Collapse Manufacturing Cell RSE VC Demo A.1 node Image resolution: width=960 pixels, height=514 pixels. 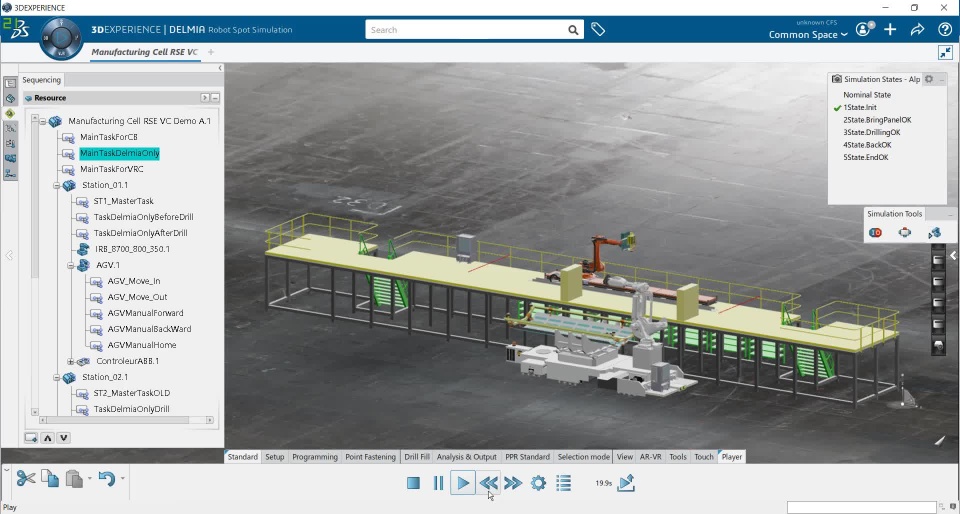[x=43, y=121]
